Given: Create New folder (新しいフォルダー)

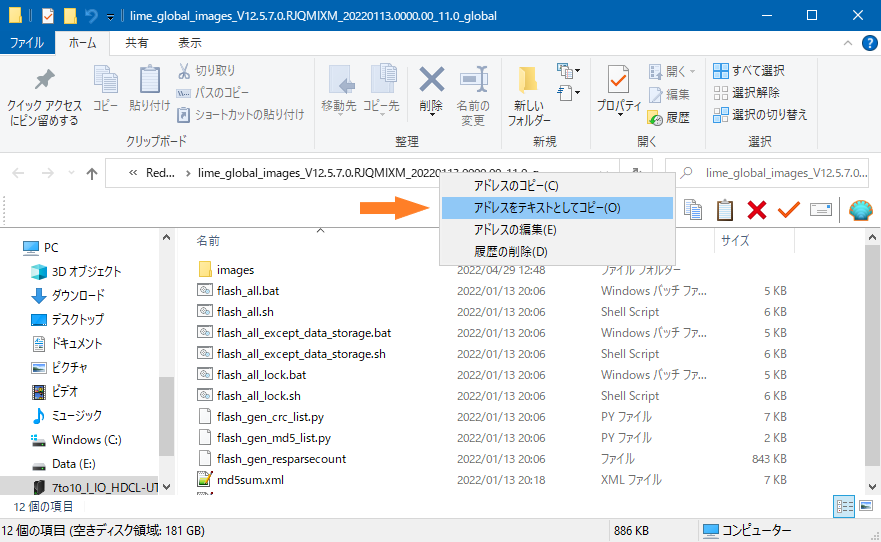Looking at the screenshot, I should coord(529,95).
